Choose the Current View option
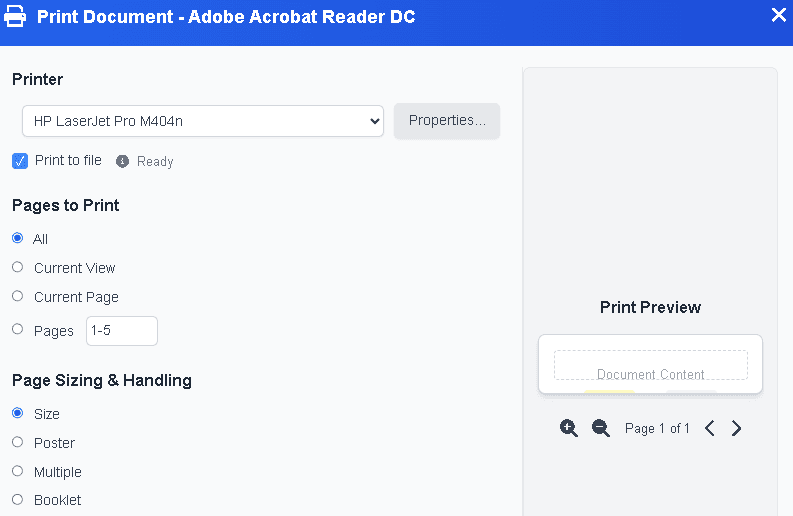 18,267
